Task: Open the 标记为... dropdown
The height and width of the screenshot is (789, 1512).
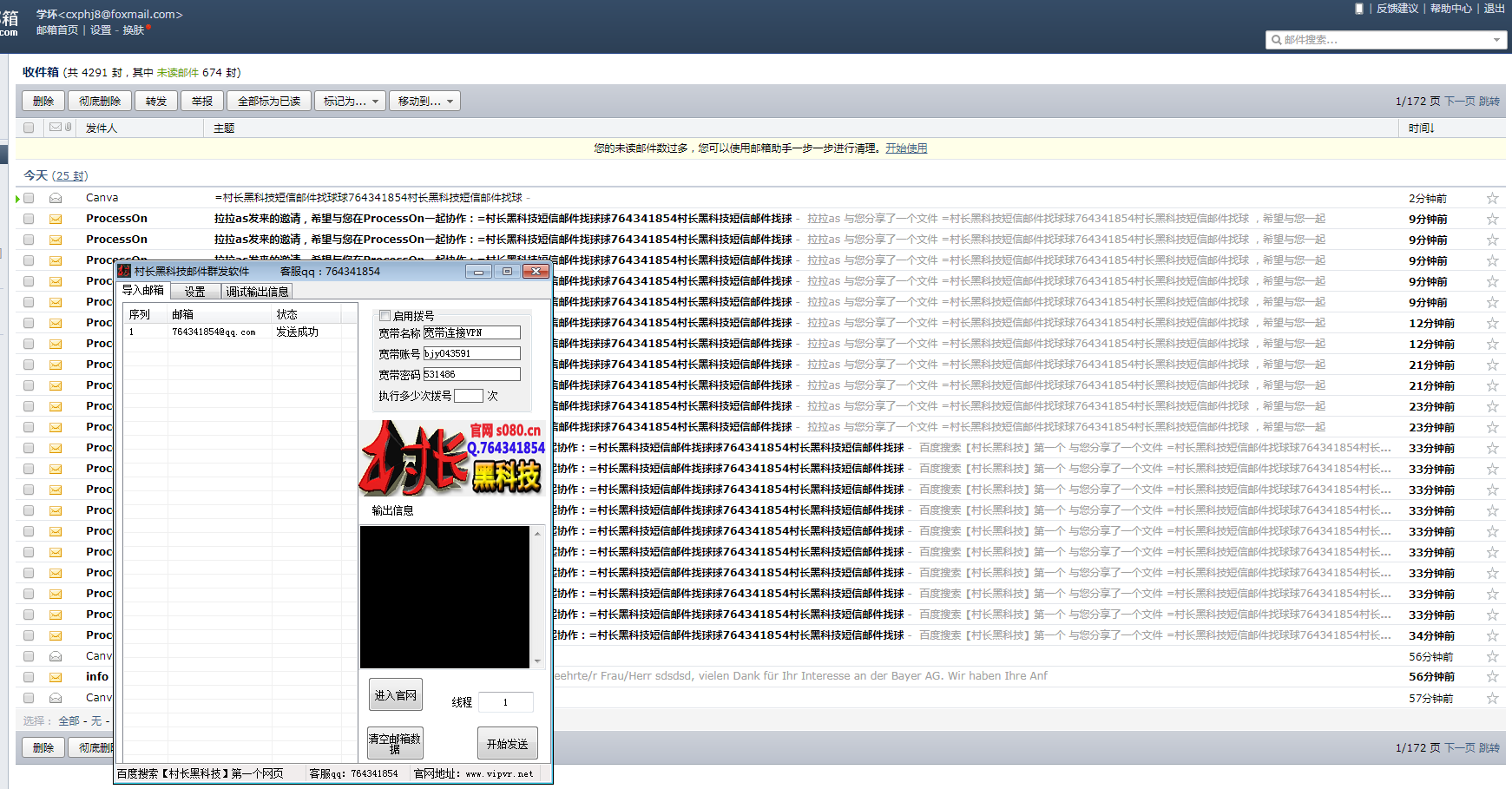Action: [x=350, y=102]
